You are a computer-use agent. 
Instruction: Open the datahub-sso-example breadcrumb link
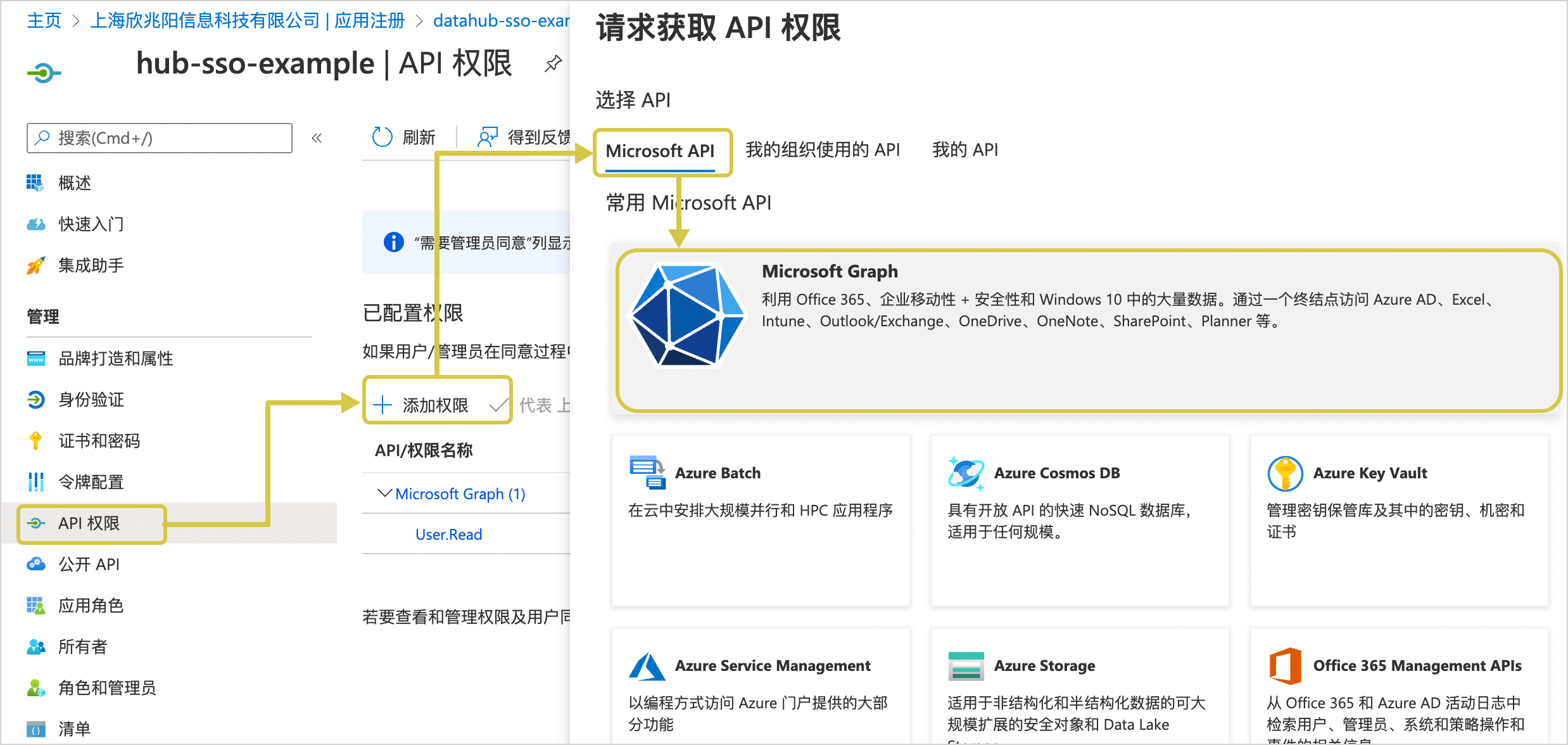501,20
